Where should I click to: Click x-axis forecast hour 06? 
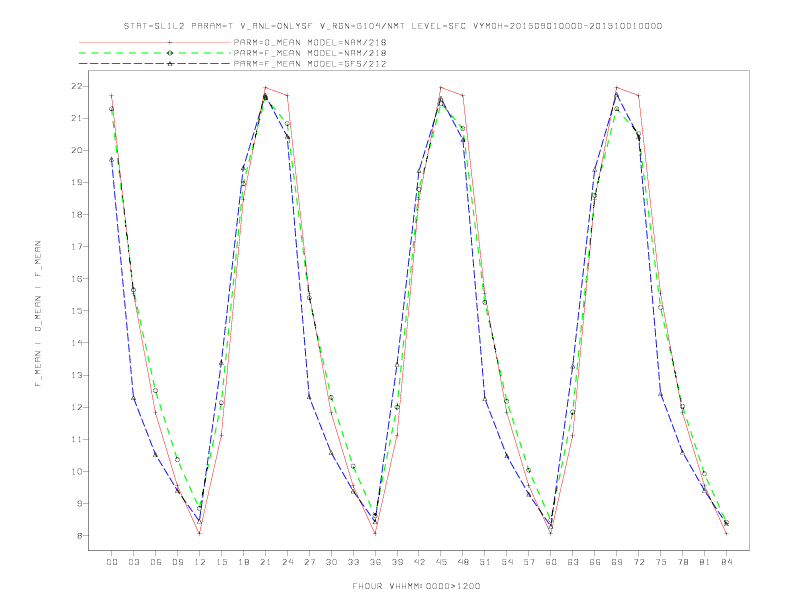point(156,562)
